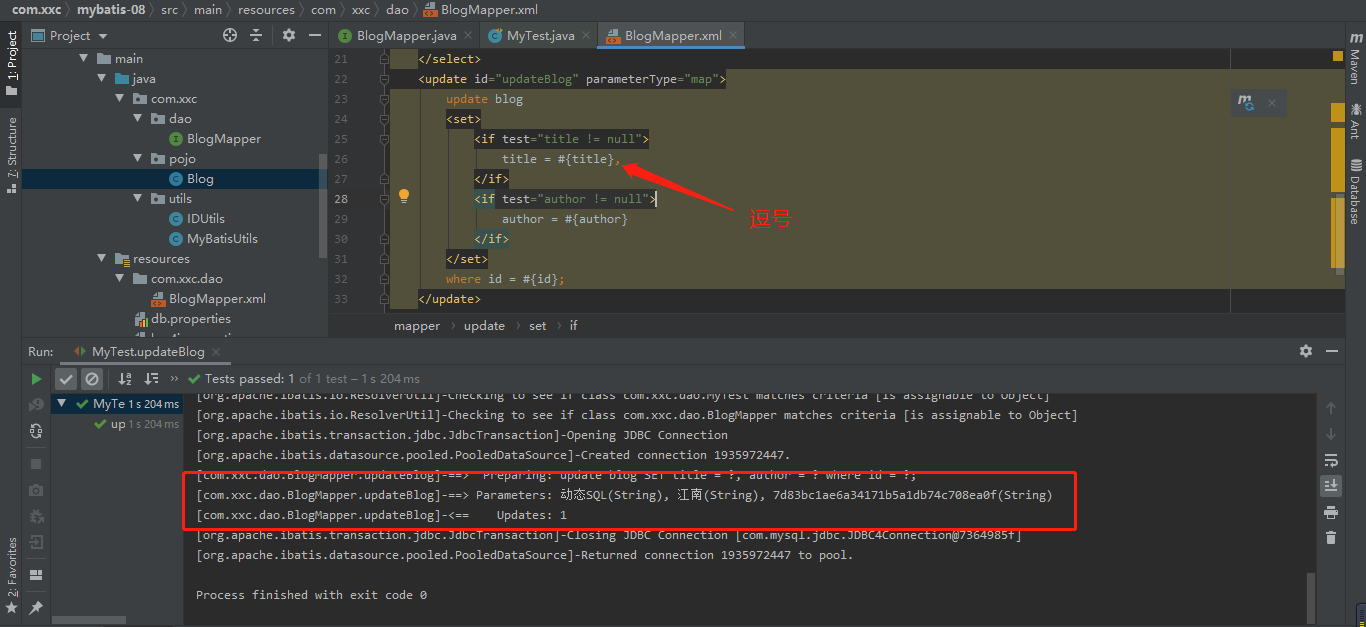Toggle the Structure tool window
This screenshot has height=627, width=1366.
pos(12,155)
